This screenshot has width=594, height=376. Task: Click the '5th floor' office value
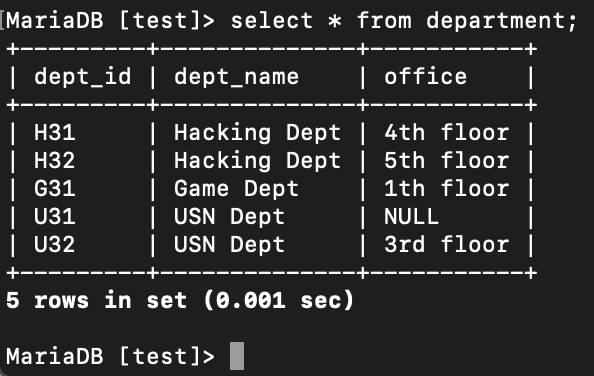447,161
